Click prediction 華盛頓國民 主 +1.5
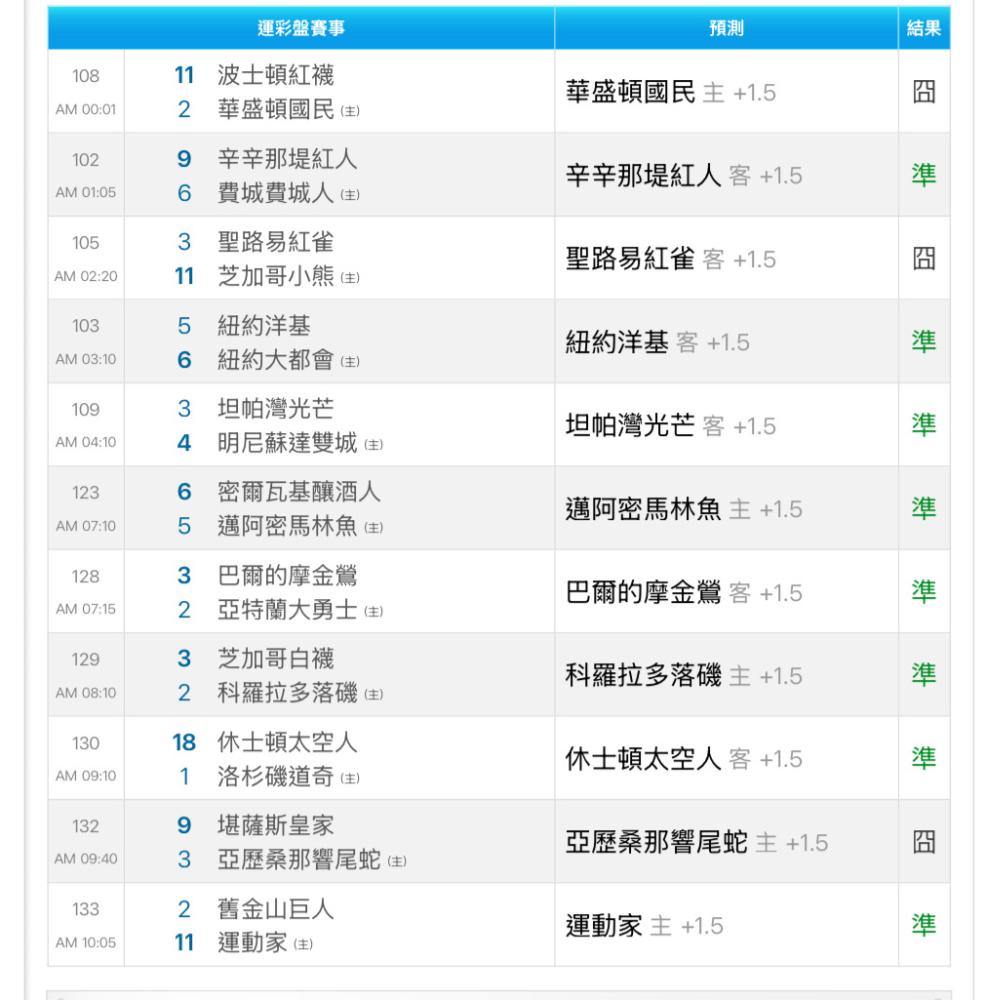The image size is (986, 1000). click(x=671, y=92)
